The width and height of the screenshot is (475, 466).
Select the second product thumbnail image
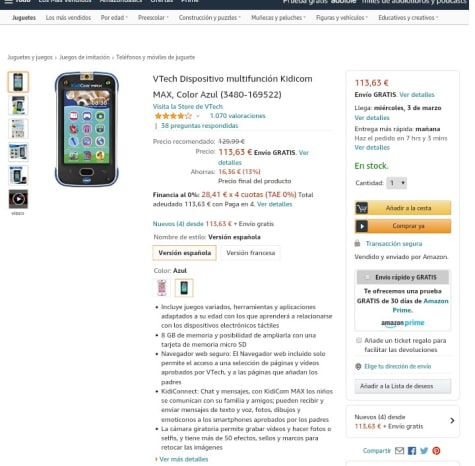18,105
